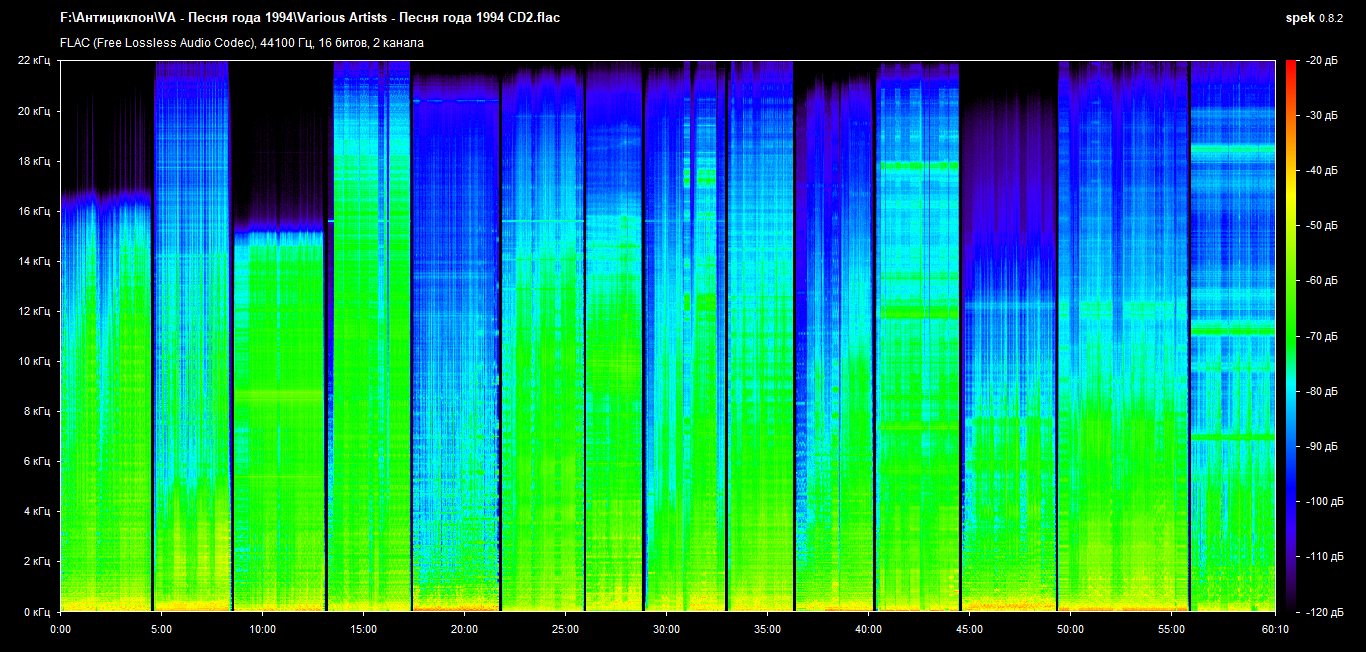The width and height of the screenshot is (1366, 652).
Task: Click the 4 кГц frequency label
Action: (38, 511)
